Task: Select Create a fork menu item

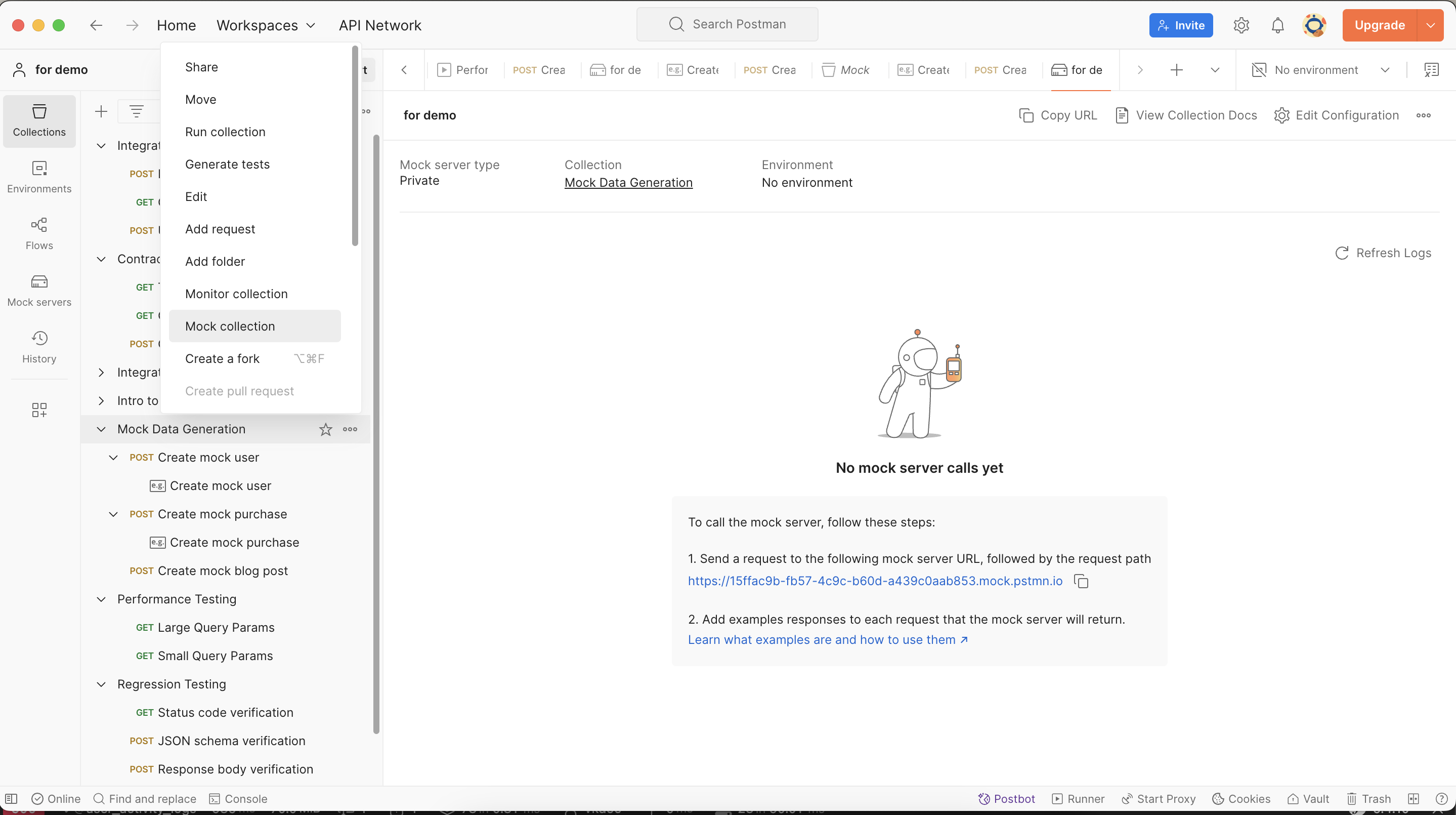Action: click(255, 359)
